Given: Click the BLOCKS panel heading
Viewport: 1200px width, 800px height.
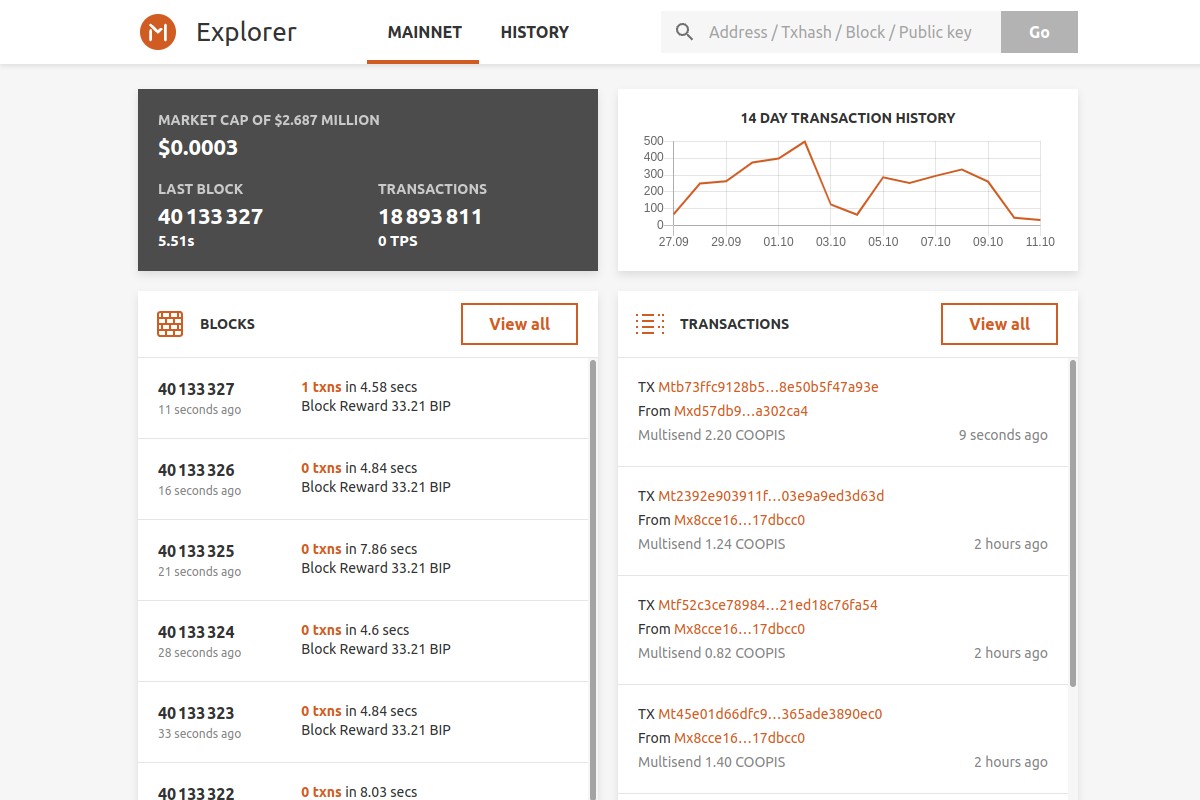Looking at the screenshot, I should tap(227, 324).
